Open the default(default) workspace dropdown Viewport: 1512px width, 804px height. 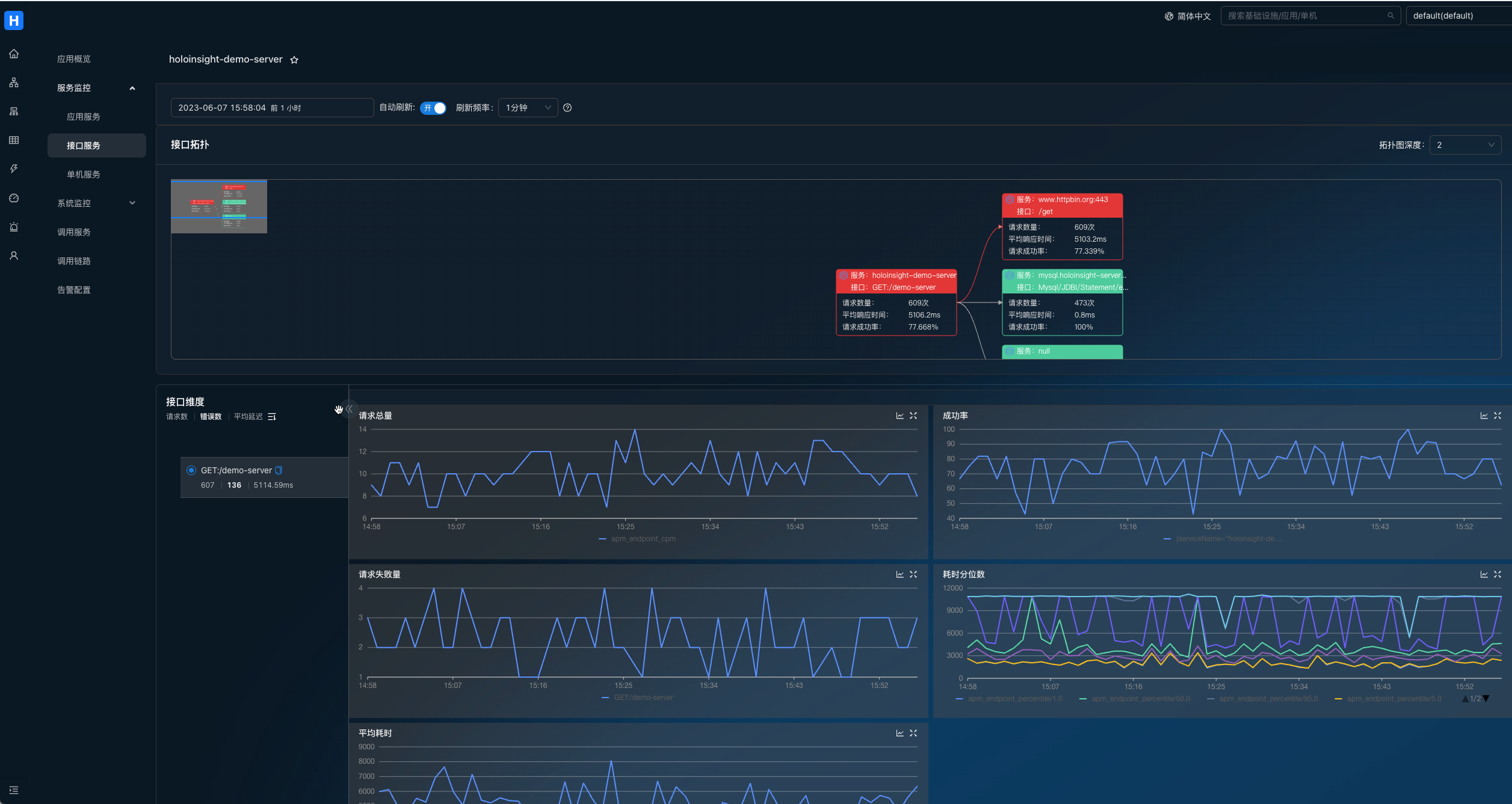pos(1458,16)
